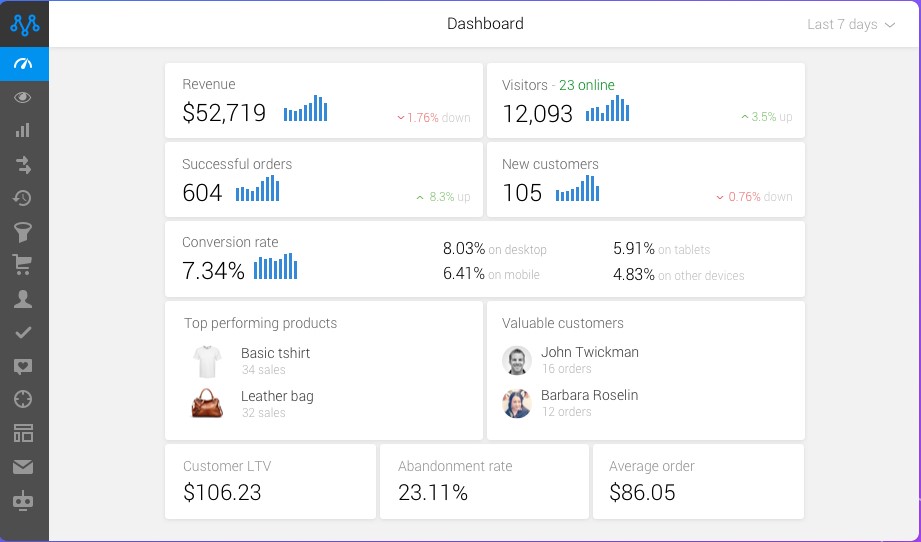Click the app logo in the sidebar
This screenshot has width=921, height=542.
(x=24, y=23)
